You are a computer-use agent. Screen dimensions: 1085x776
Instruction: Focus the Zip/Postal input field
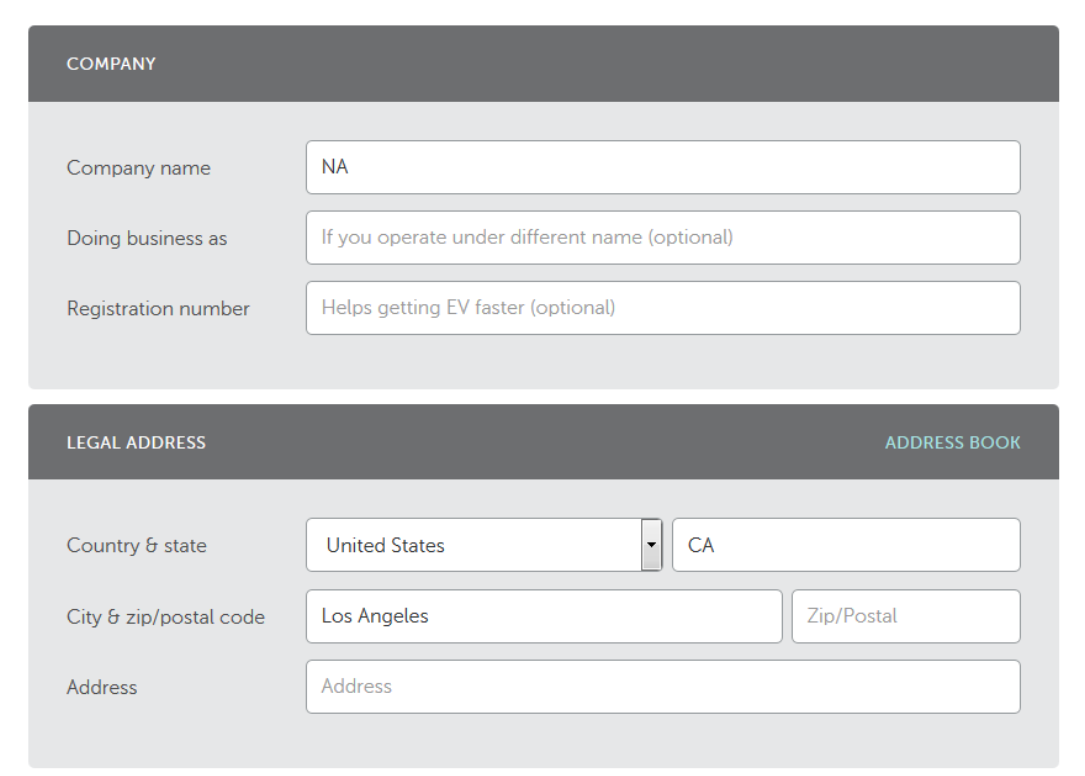pos(906,616)
